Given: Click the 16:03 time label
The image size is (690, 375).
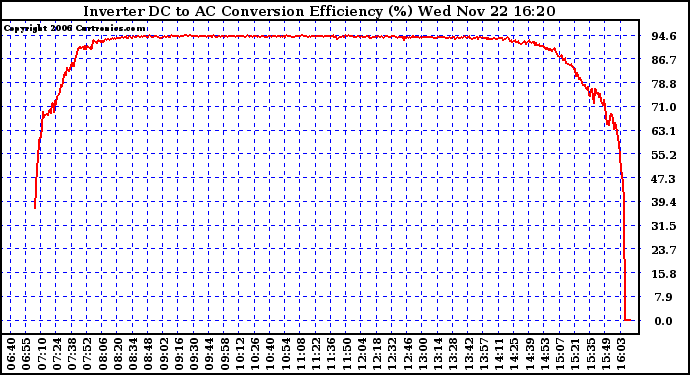Looking at the screenshot, I should (x=621, y=354).
